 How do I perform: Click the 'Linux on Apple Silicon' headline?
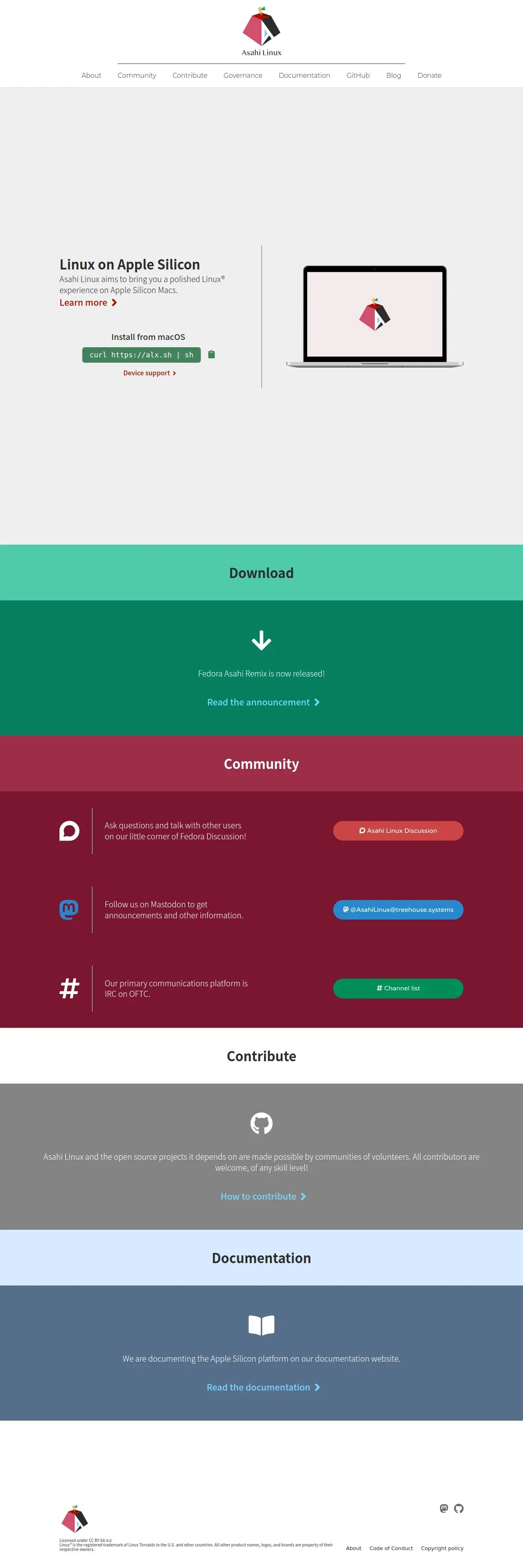click(x=130, y=264)
